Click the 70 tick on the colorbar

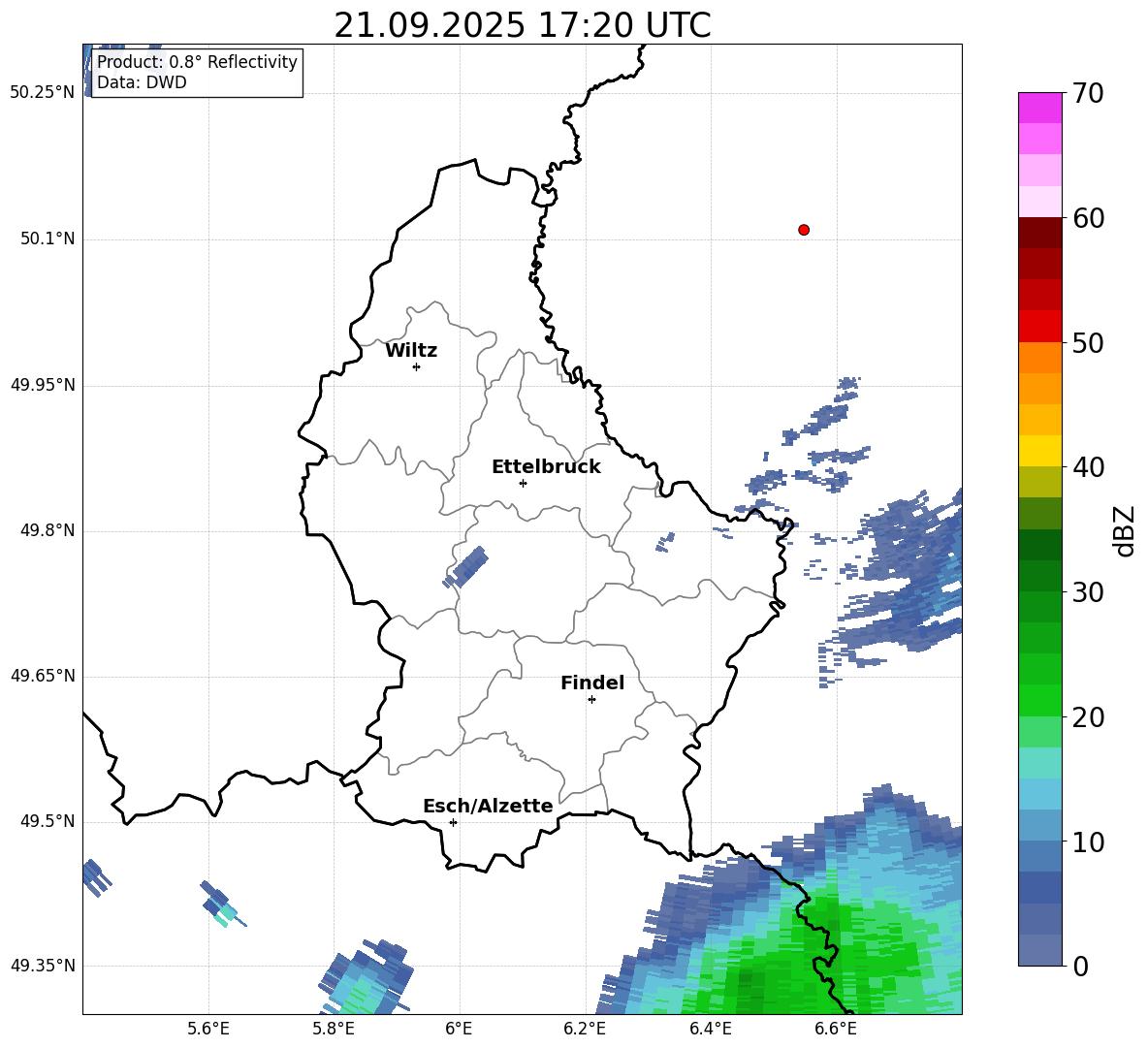tap(1088, 94)
